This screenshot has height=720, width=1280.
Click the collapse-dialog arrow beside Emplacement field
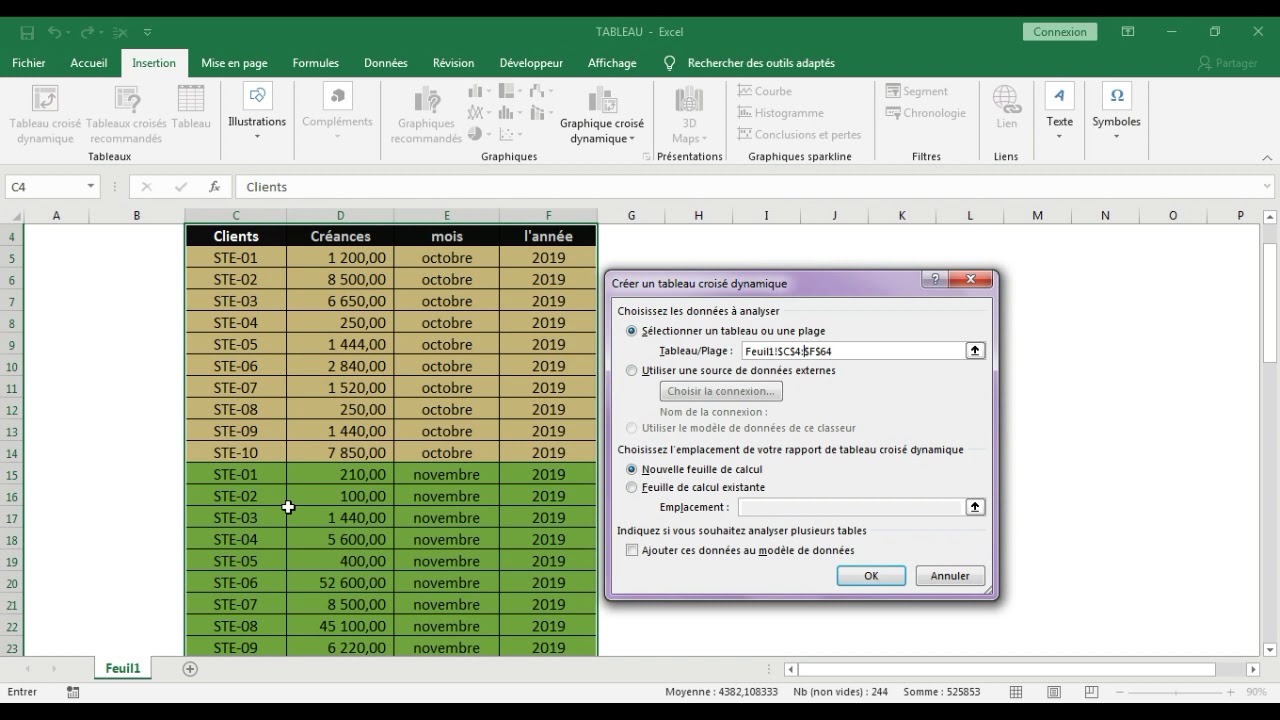(x=975, y=507)
